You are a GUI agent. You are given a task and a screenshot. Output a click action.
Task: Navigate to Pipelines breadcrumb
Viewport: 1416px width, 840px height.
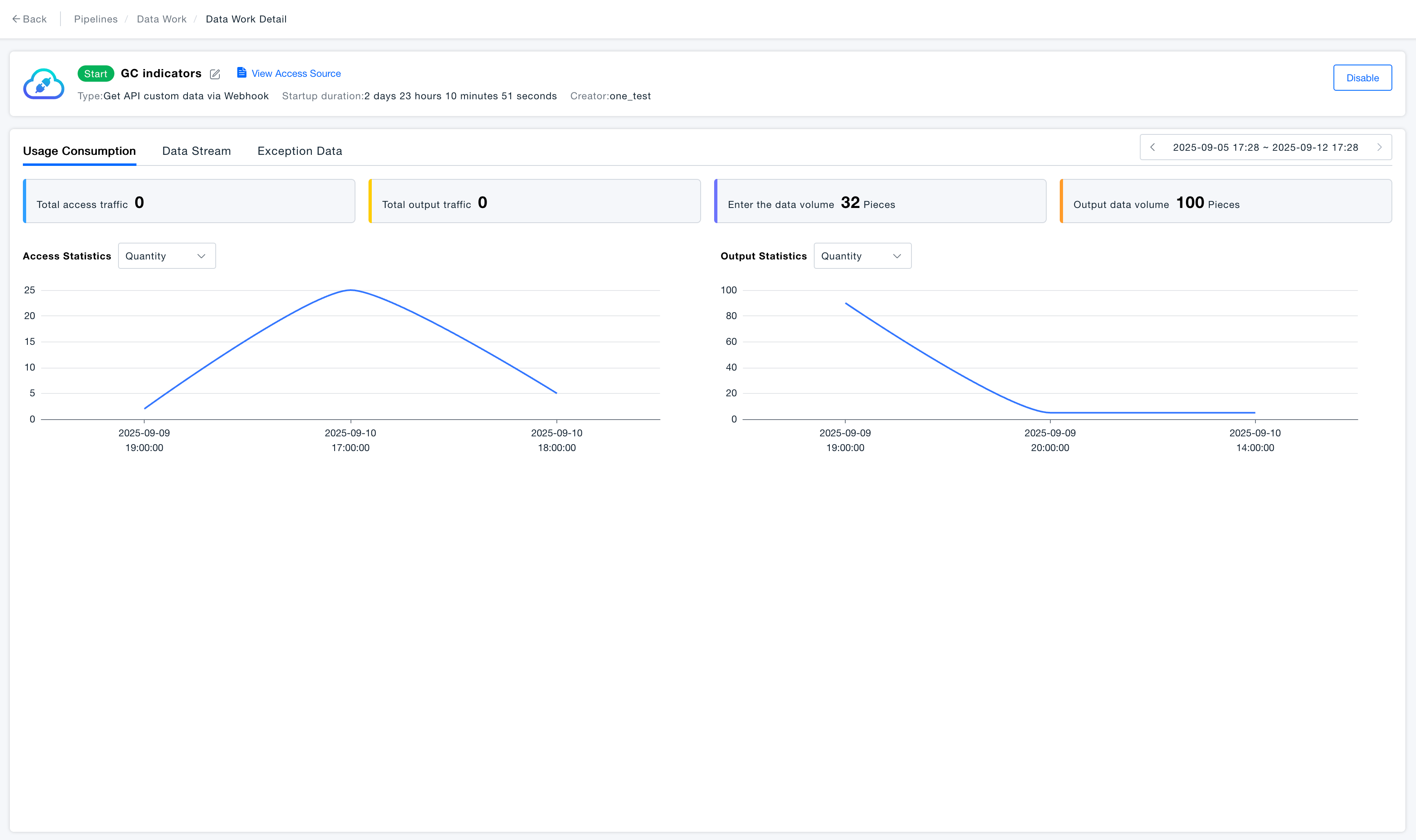coord(96,19)
